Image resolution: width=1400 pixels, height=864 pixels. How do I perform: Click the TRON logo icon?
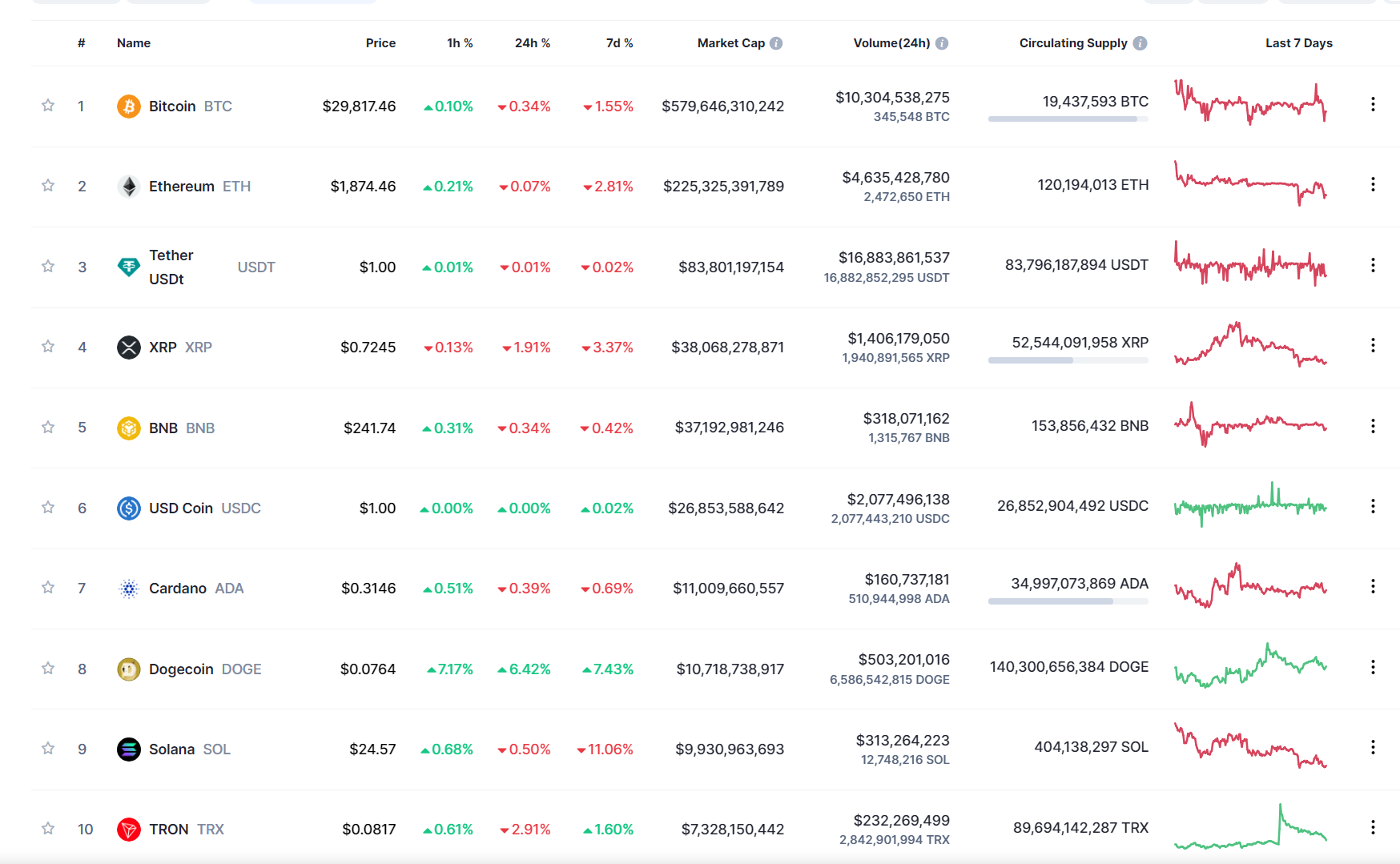click(x=129, y=830)
